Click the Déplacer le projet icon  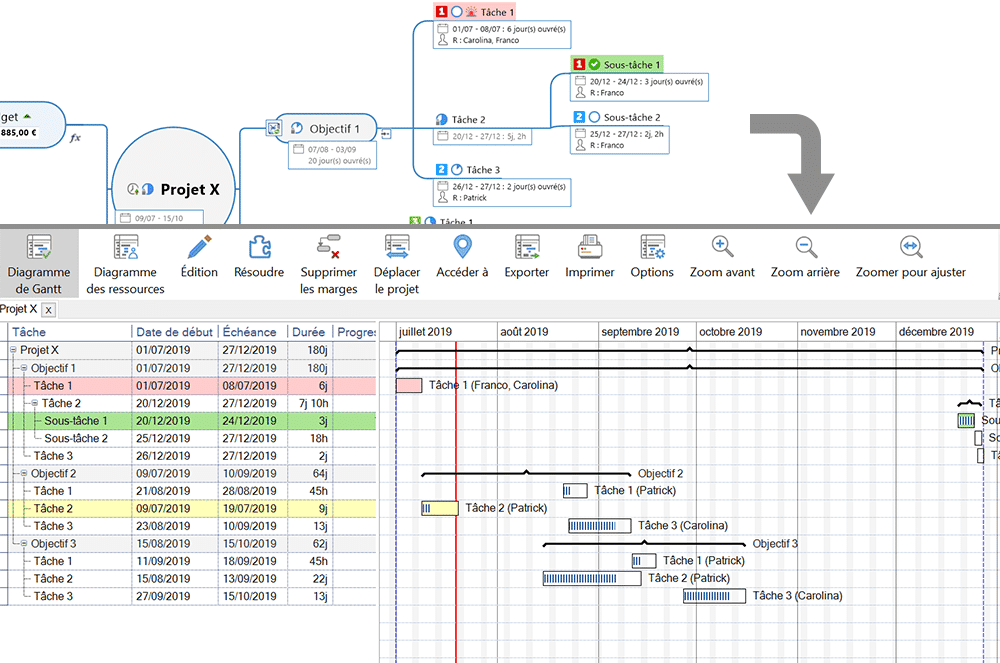coord(397,247)
